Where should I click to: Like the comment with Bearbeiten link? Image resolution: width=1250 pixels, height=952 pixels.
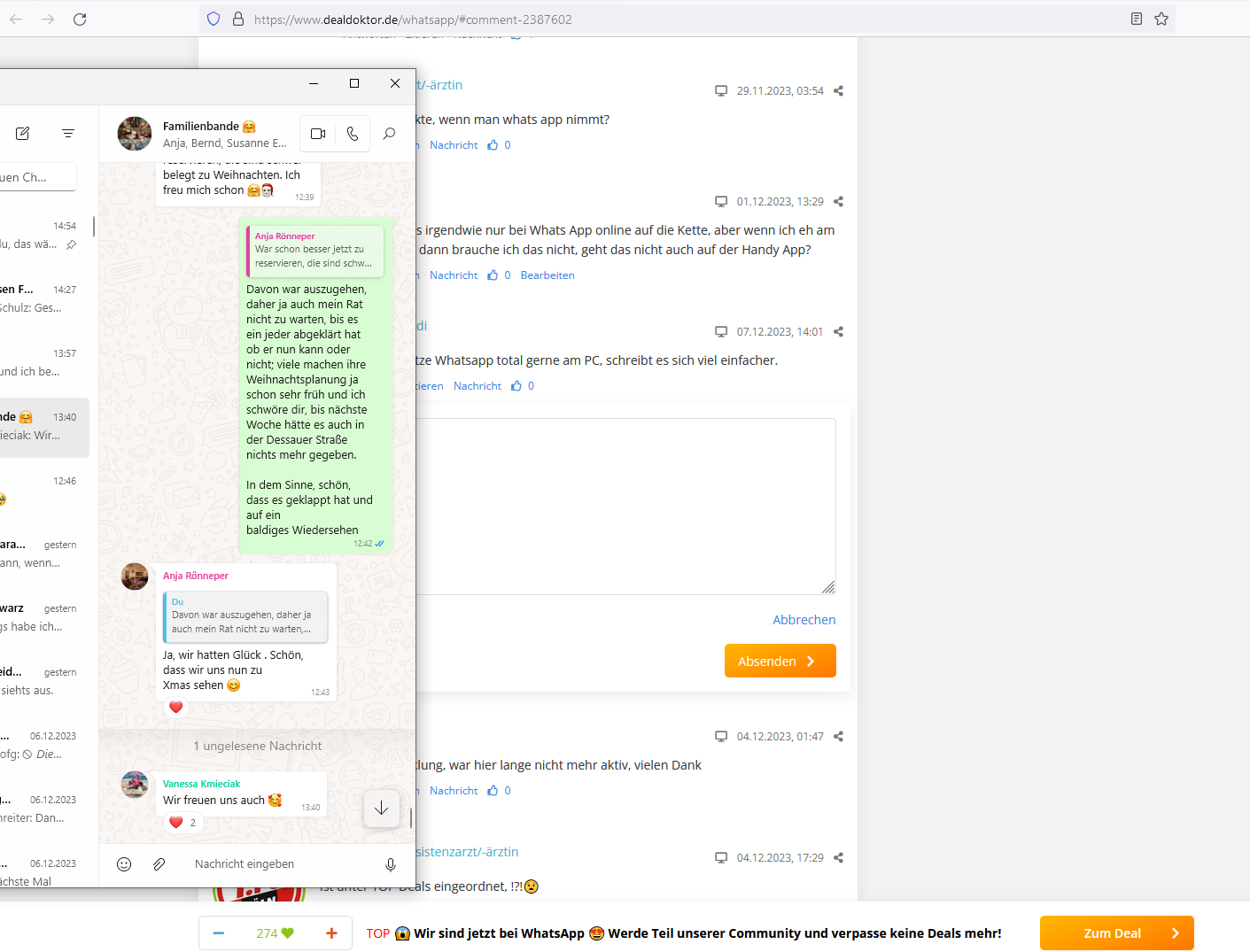click(x=493, y=275)
